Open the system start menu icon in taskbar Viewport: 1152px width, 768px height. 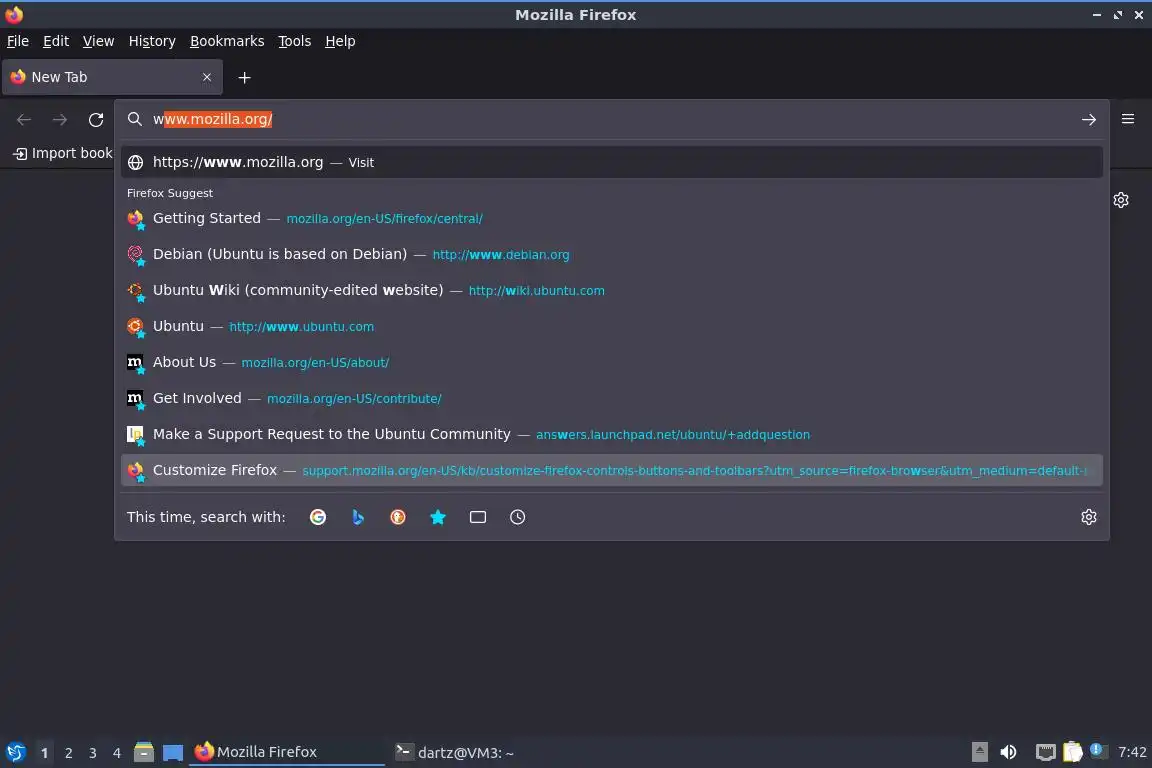tap(15, 752)
